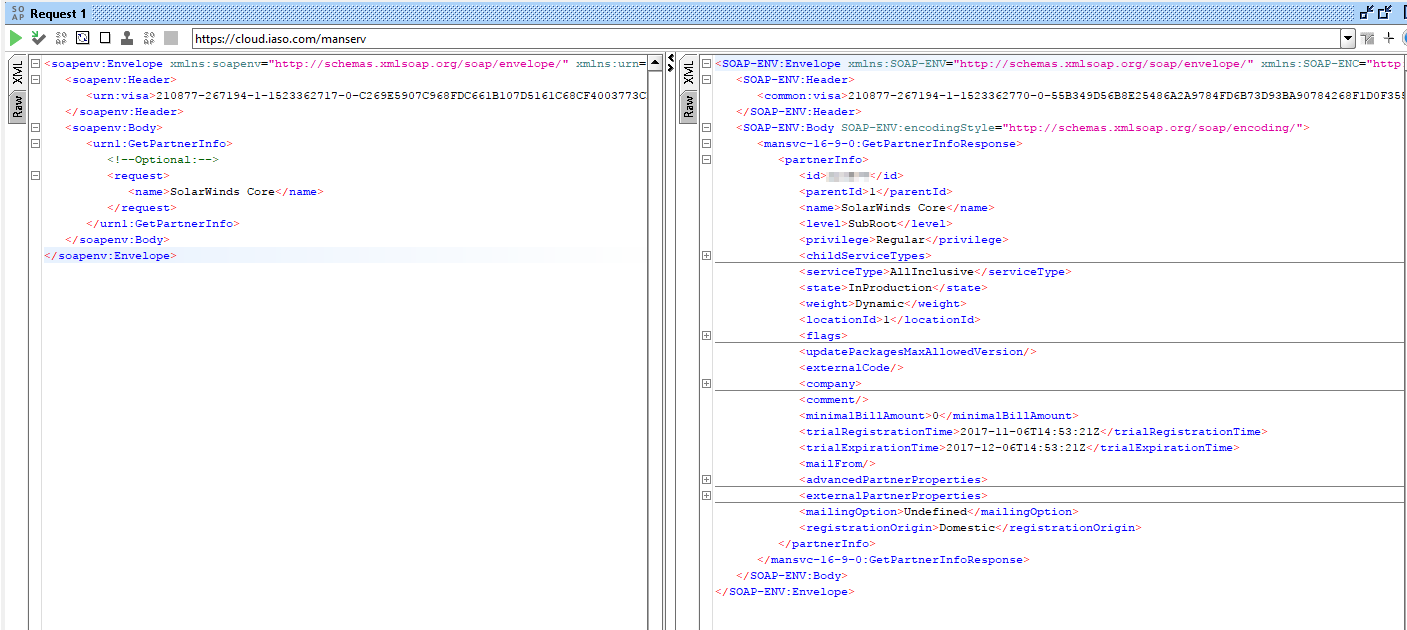Screen dimensions: 1407x630
Task: Click the minimalBillAmount line
Action: click(938, 415)
